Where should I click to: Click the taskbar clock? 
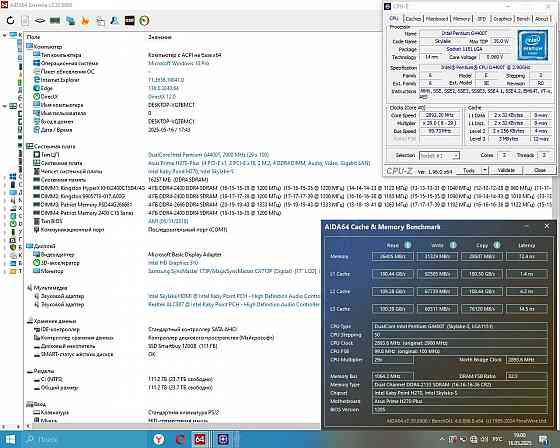(x=520, y=439)
